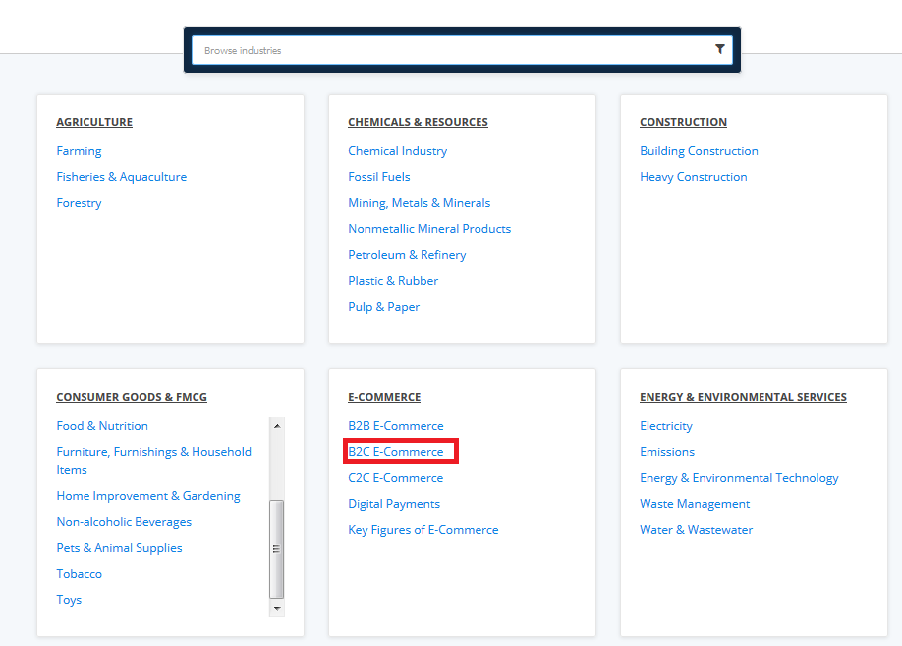Go to Energy & Environmental Technology
Image resolution: width=902 pixels, height=646 pixels.
739,477
